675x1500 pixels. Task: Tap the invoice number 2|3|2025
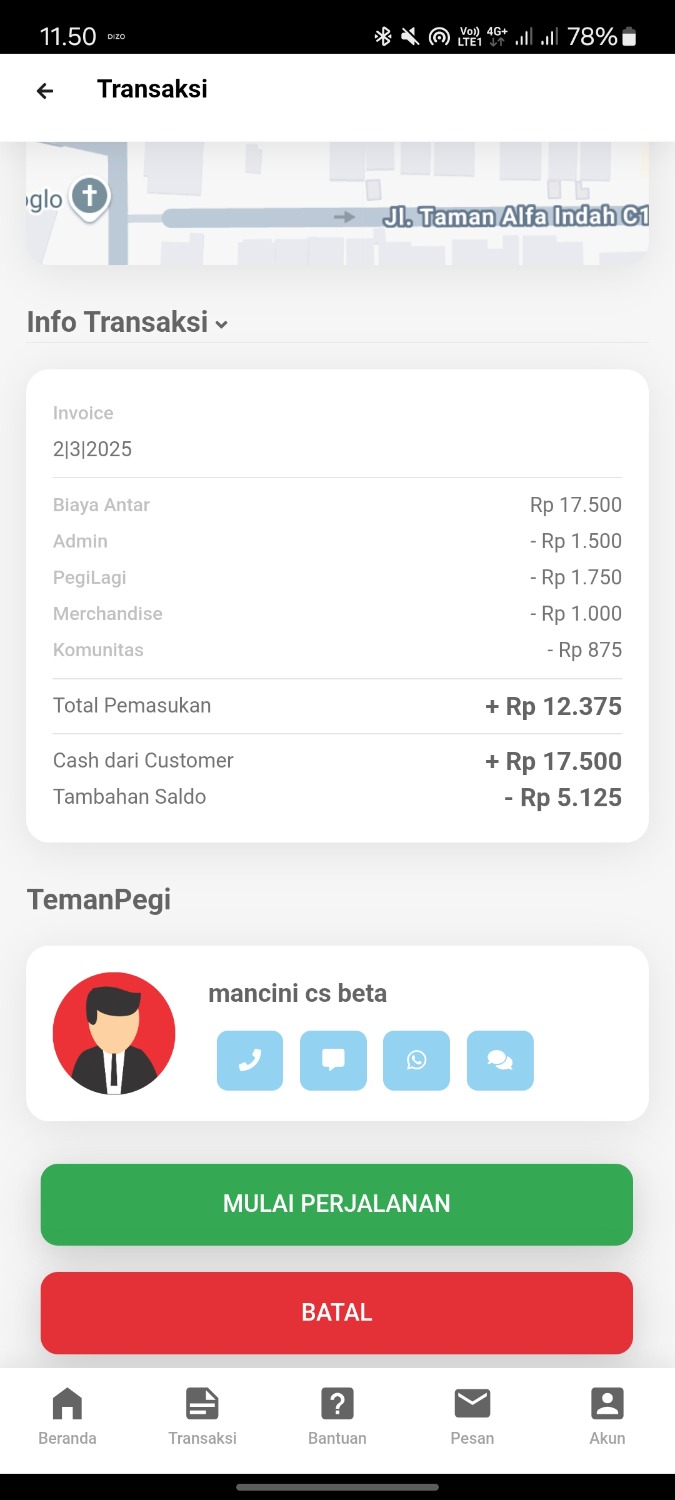(92, 449)
